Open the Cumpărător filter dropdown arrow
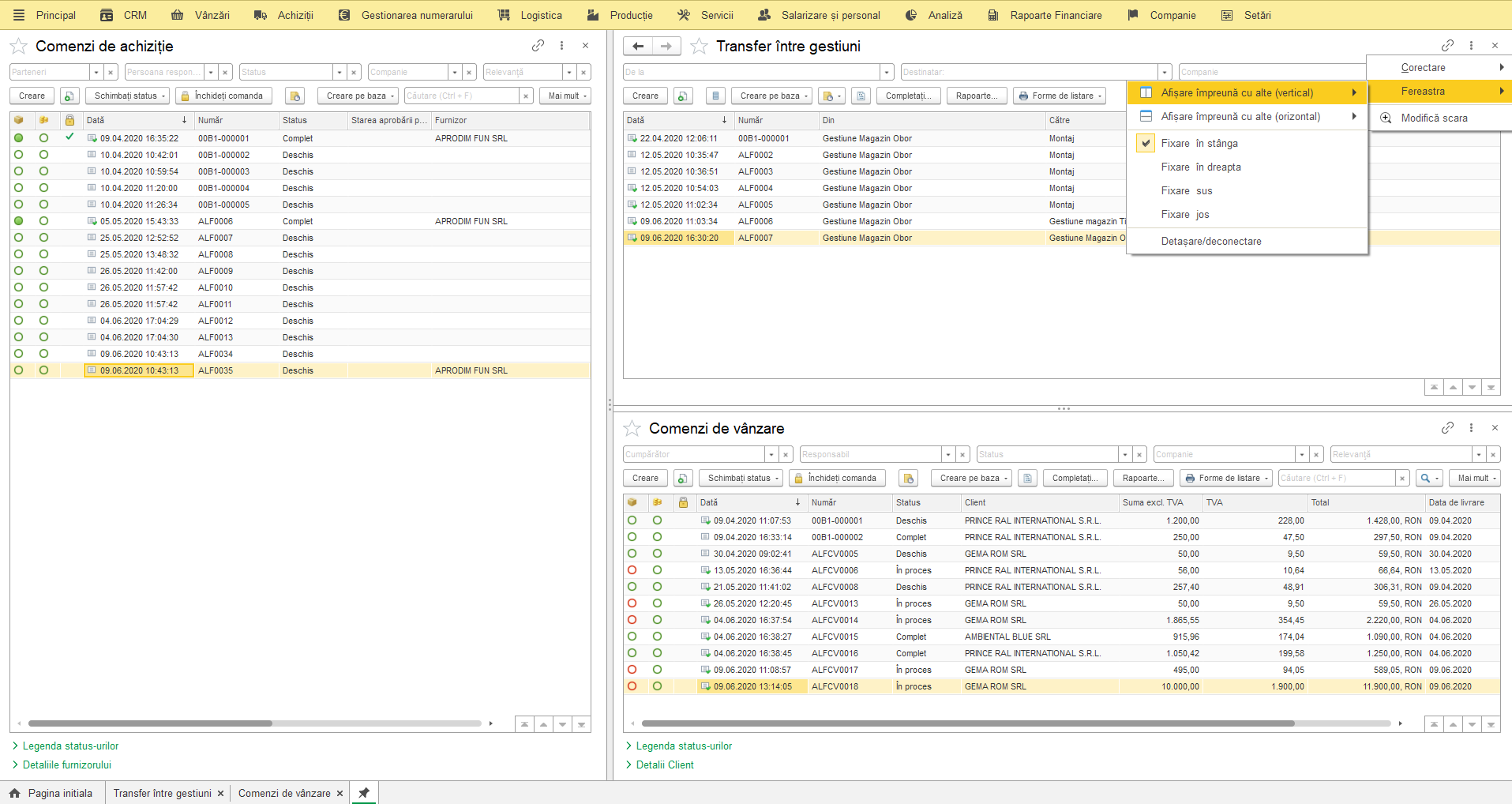Screen dimensions: 1512x804 [771, 454]
